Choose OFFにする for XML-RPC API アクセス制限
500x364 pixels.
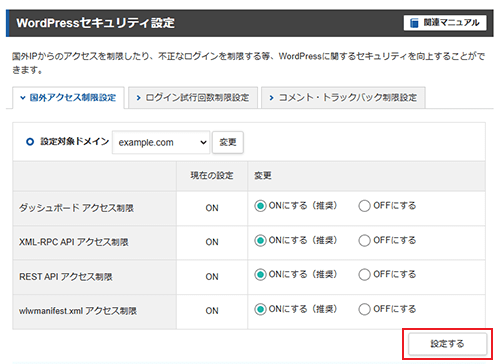(x=364, y=240)
